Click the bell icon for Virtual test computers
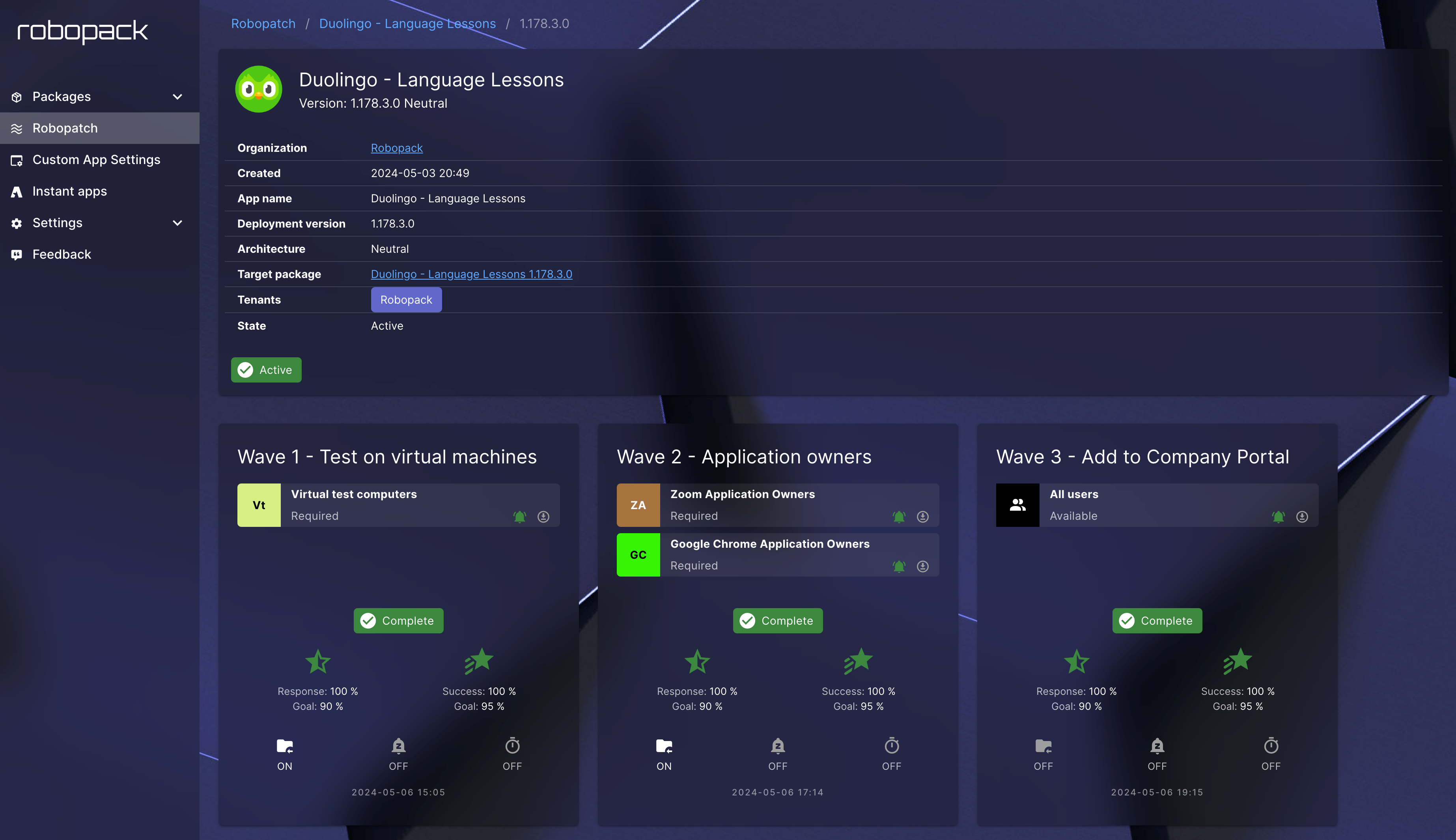The height and width of the screenshot is (840, 1456). [519, 516]
